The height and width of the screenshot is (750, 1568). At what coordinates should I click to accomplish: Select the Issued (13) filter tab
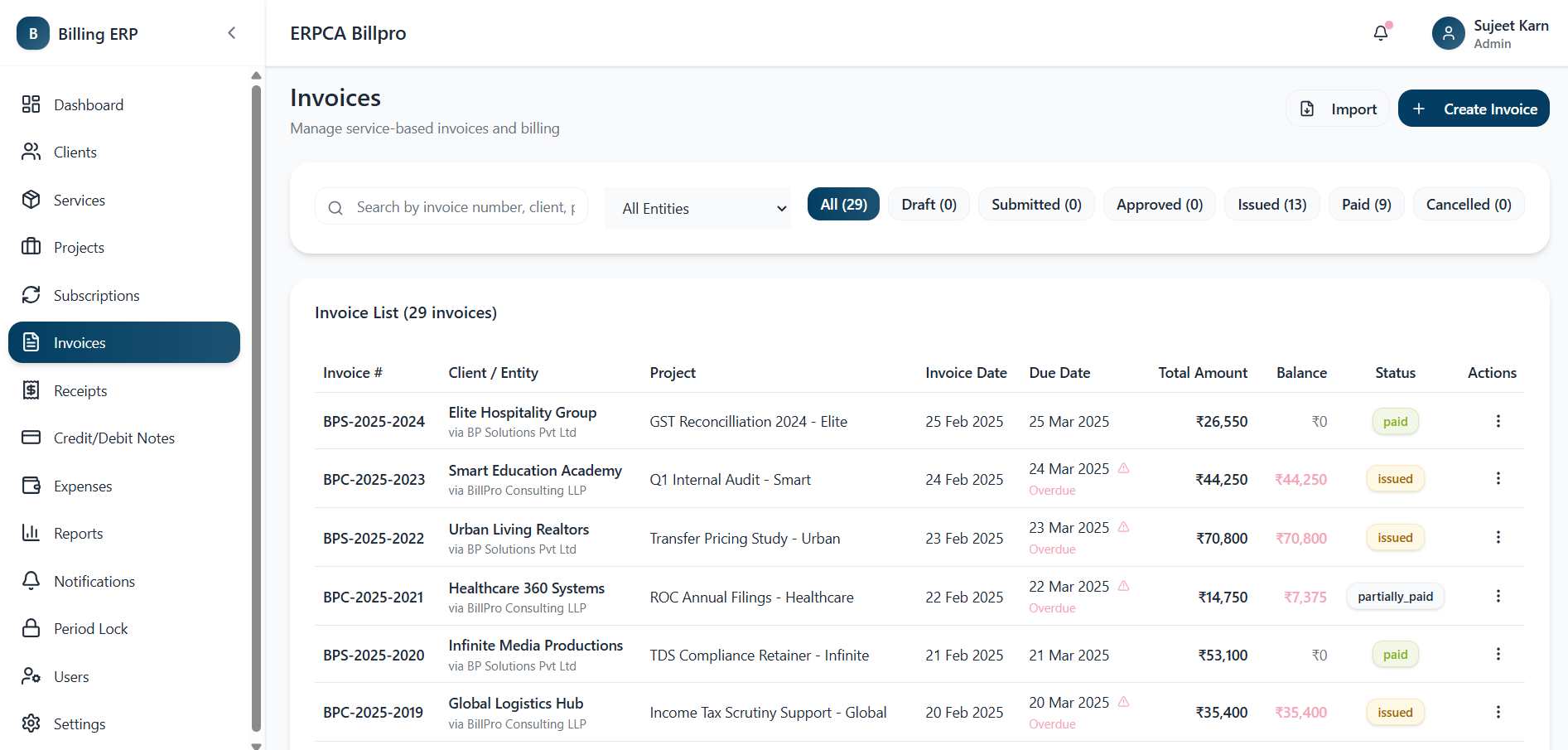coord(1272,204)
